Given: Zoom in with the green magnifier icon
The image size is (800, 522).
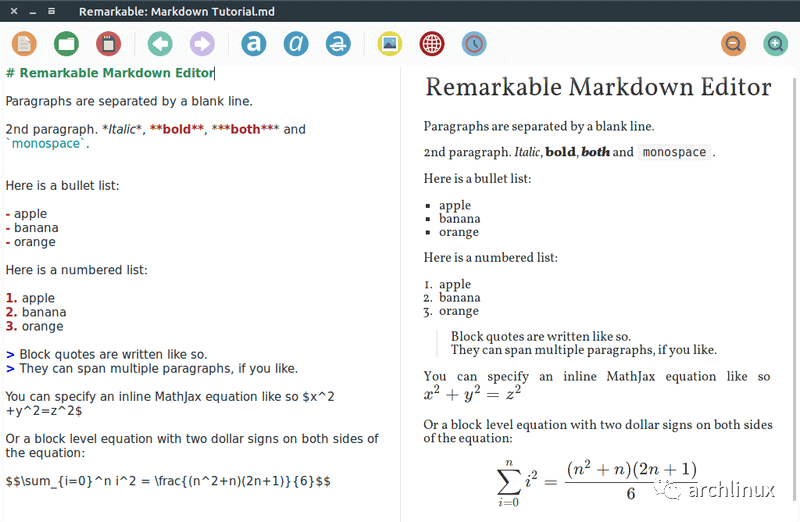Looking at the screenshot, I should point(776,44).
